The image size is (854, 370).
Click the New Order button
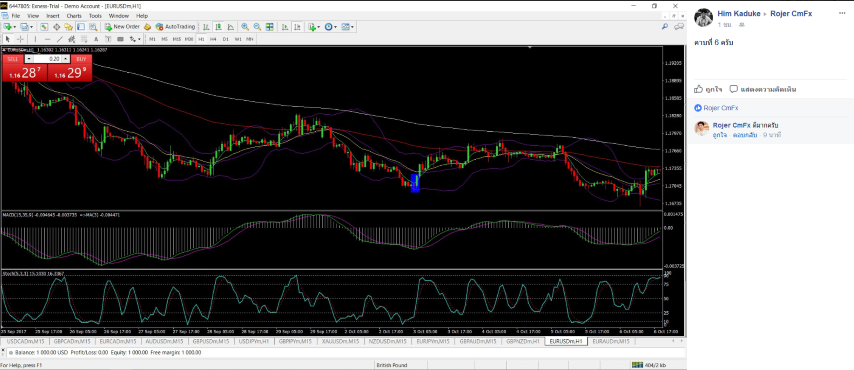[x=123, y=27]
